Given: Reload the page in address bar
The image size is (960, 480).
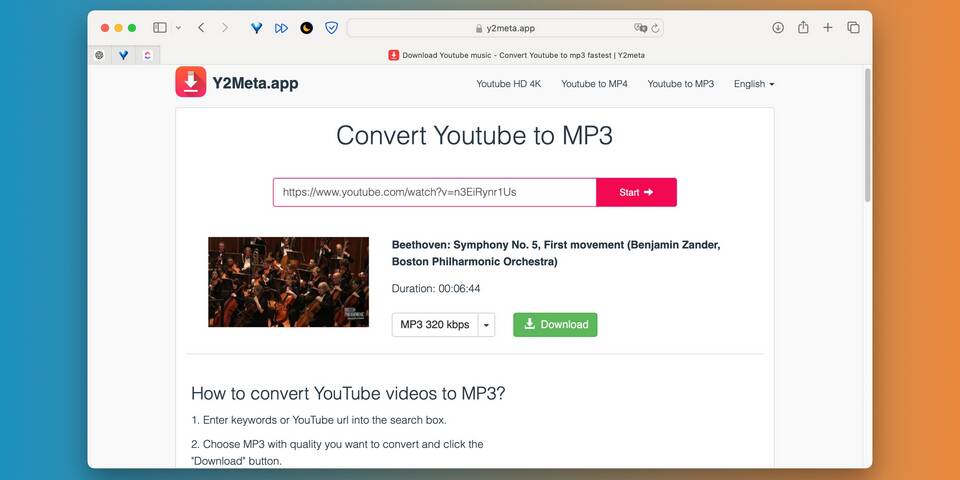Looking at the screenshot, I should [x=656, y=28].
